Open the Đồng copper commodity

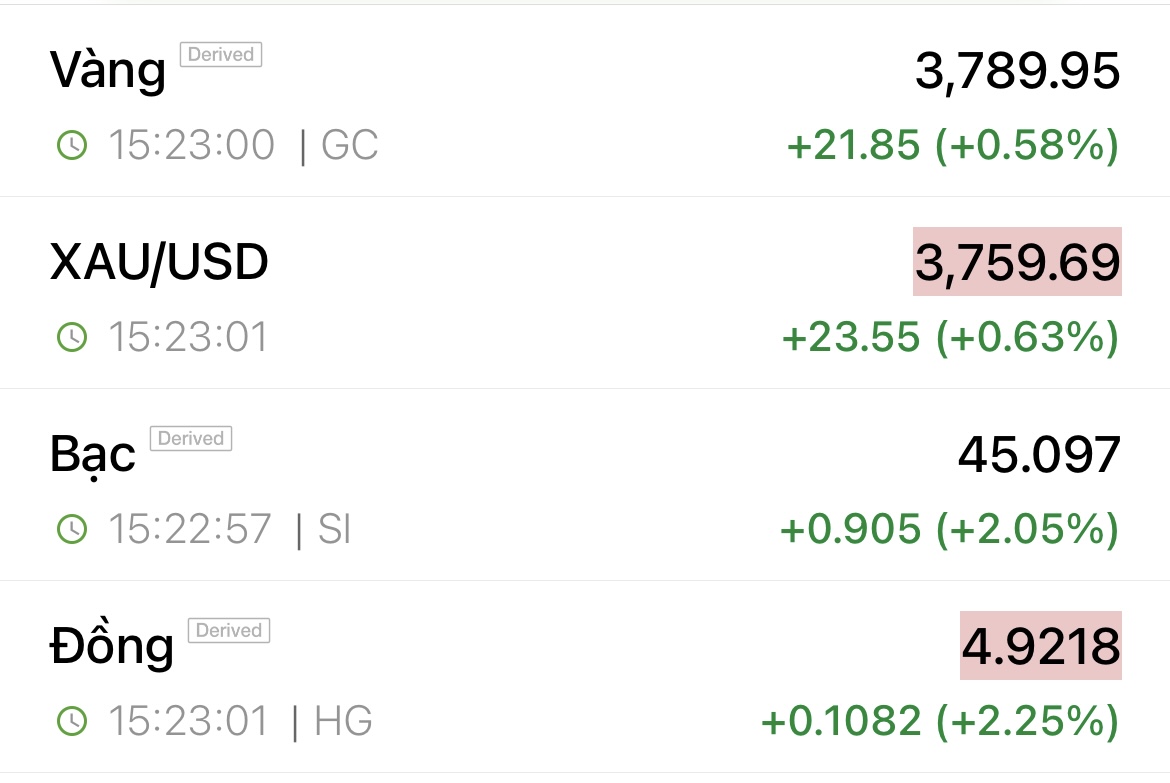111,647
